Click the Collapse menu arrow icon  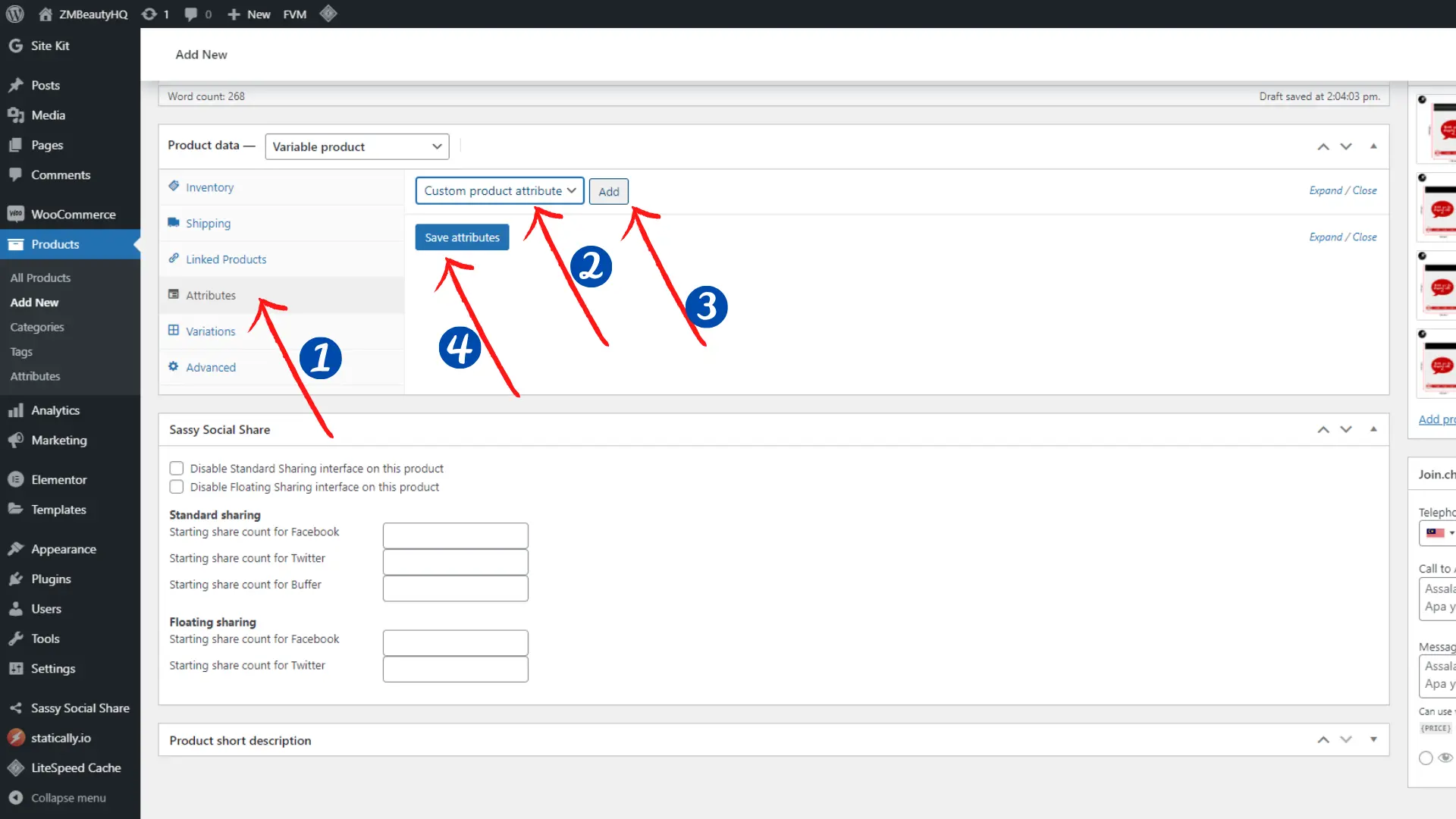[16, 798]
